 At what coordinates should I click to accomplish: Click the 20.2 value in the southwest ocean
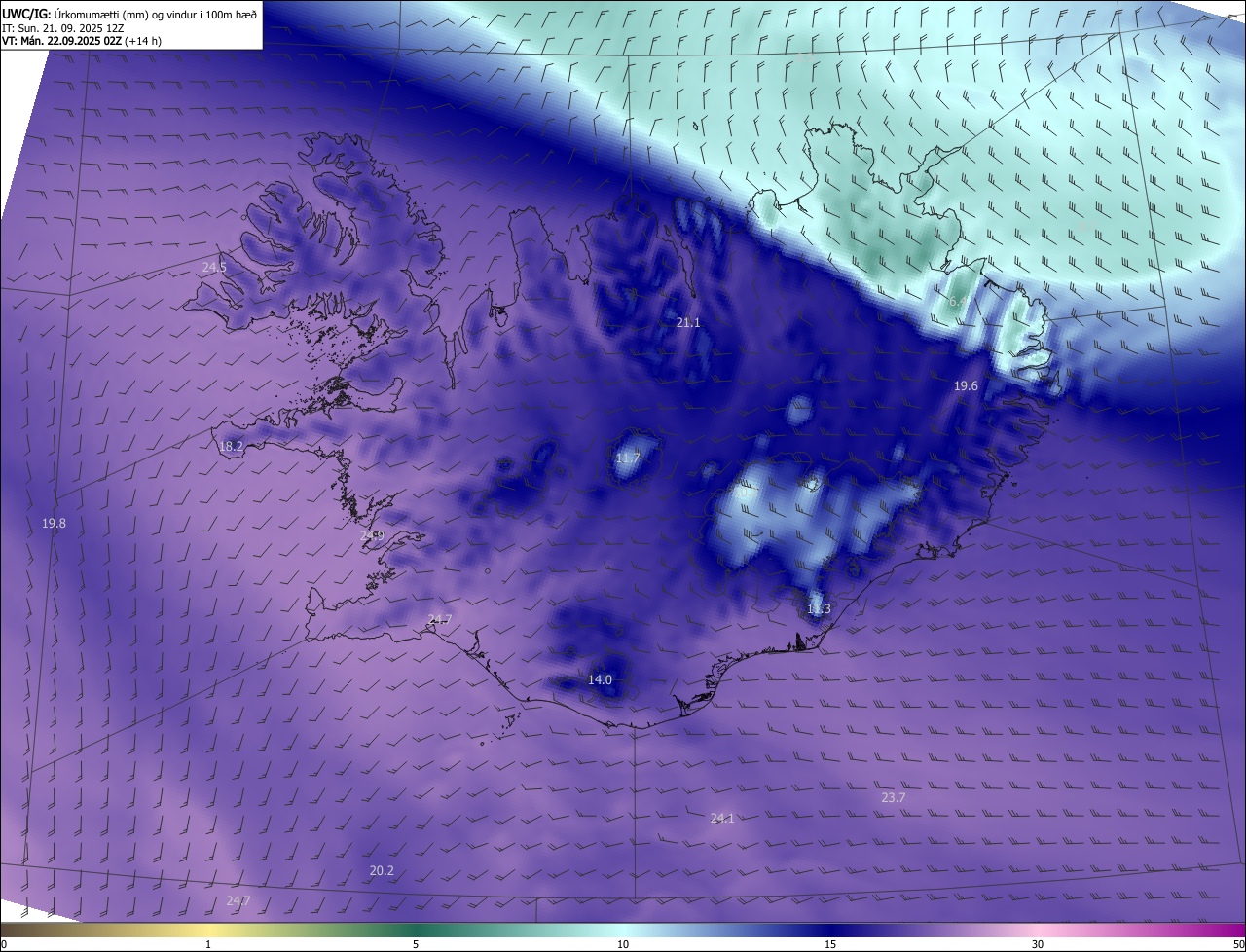pos(382,871)
